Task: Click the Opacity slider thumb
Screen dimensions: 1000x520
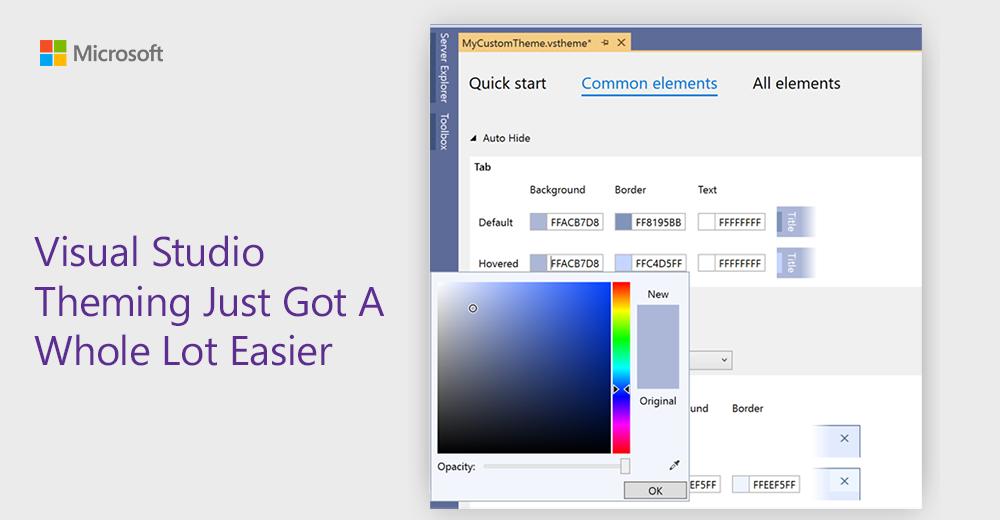Action: point(625,466)
